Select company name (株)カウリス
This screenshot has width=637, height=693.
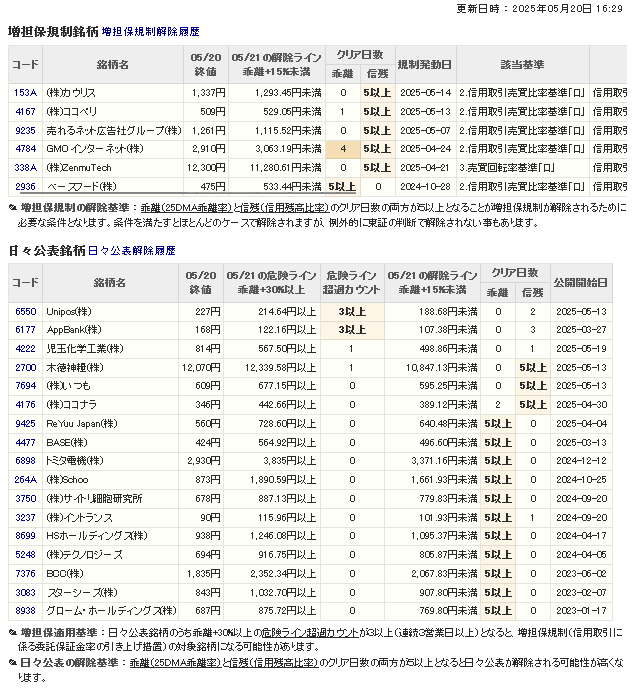point(71,93)
